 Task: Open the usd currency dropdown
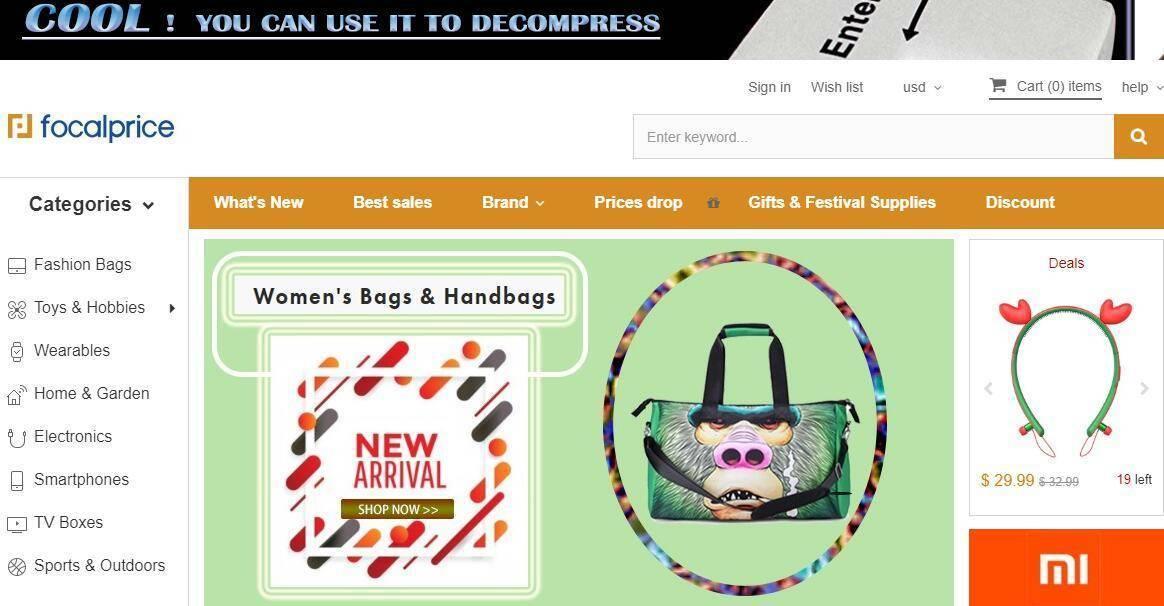point(922,88)
